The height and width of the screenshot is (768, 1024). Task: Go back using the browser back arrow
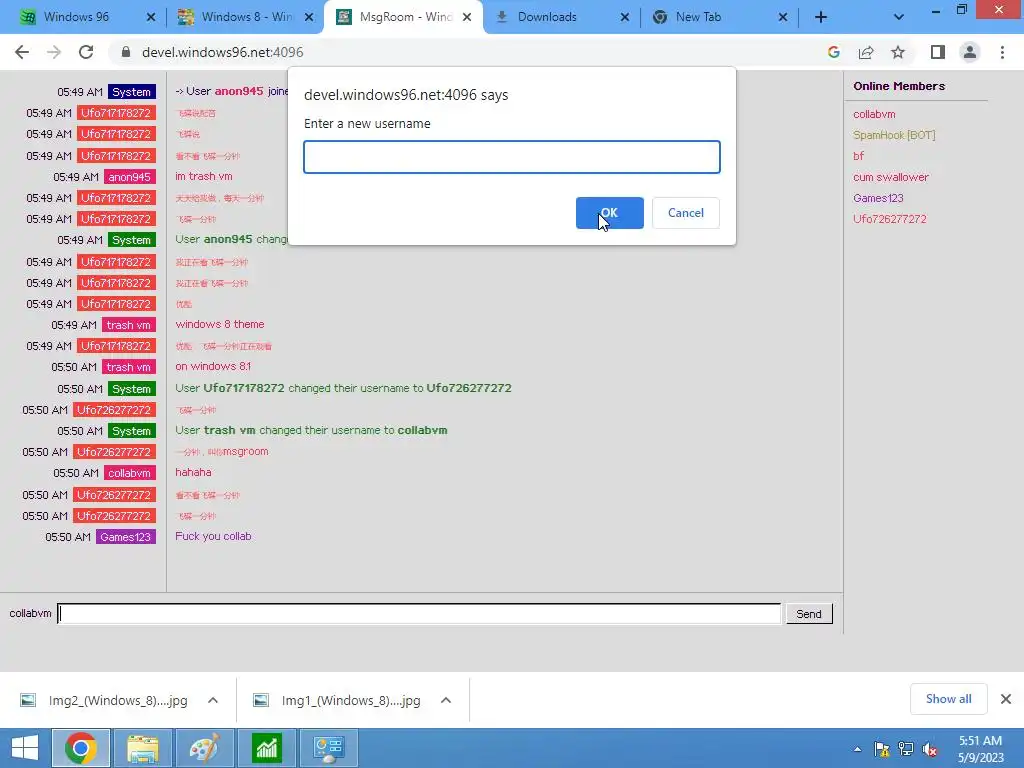[x=22, y=52]
